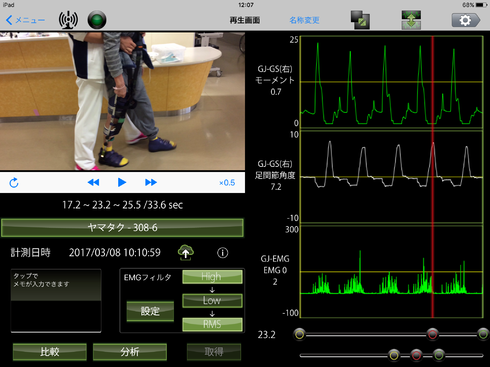
Task: Click the date 2017/03/08 10:10:59
Action: [x=115, y=253]
